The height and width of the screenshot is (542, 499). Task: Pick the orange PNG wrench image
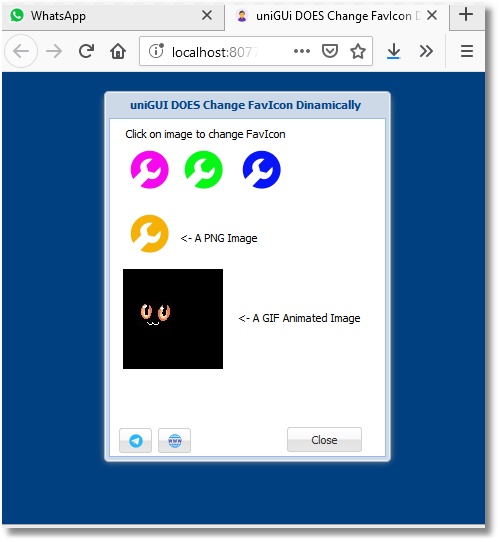[150, 234]
